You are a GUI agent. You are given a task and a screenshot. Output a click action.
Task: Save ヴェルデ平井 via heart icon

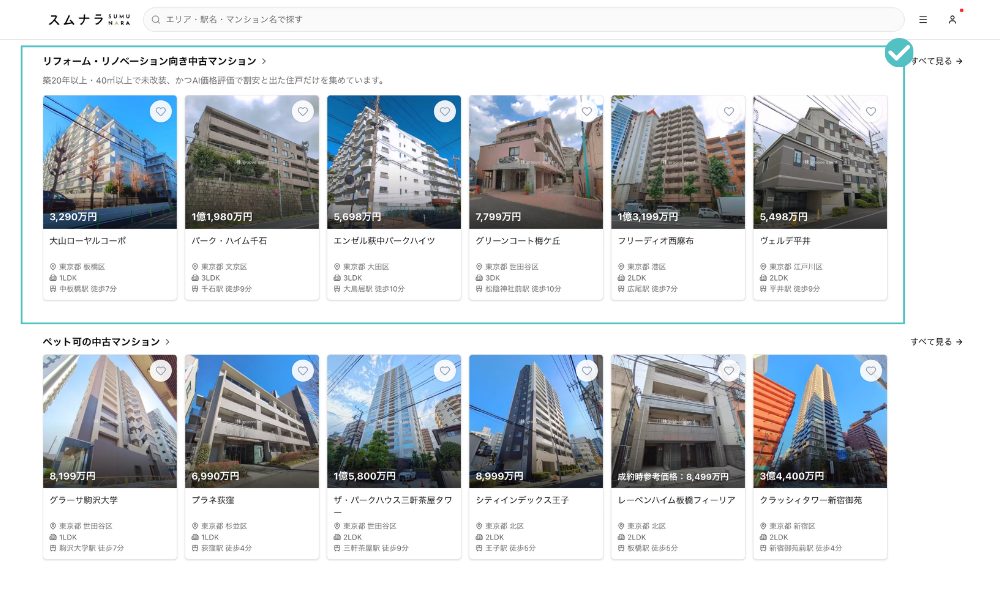coord(871,112)
